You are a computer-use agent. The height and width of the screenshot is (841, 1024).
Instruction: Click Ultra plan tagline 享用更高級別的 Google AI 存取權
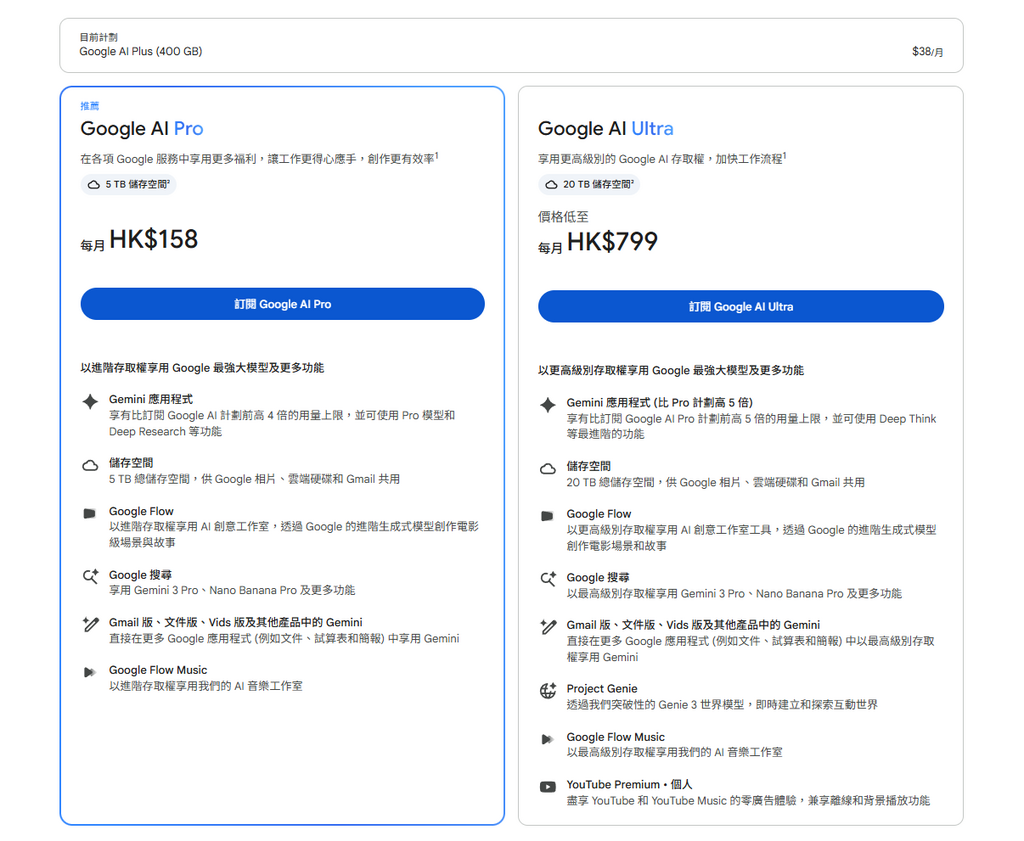tap(662, 159)
